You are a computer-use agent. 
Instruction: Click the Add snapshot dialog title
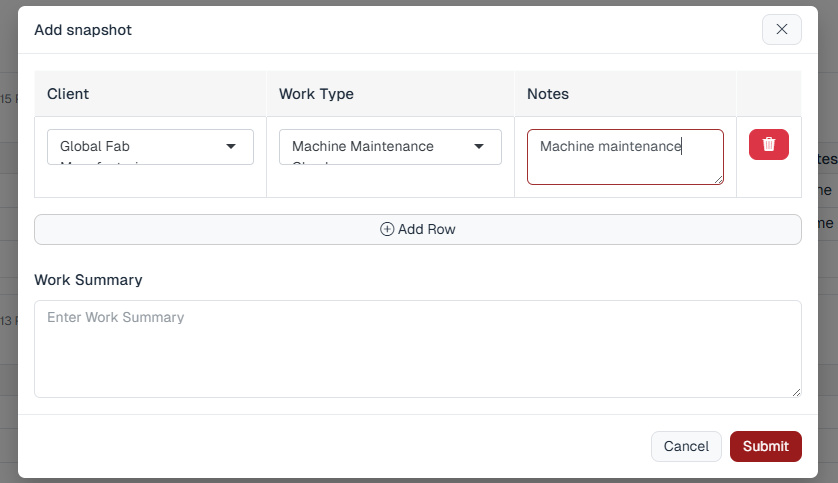[83, 30]
